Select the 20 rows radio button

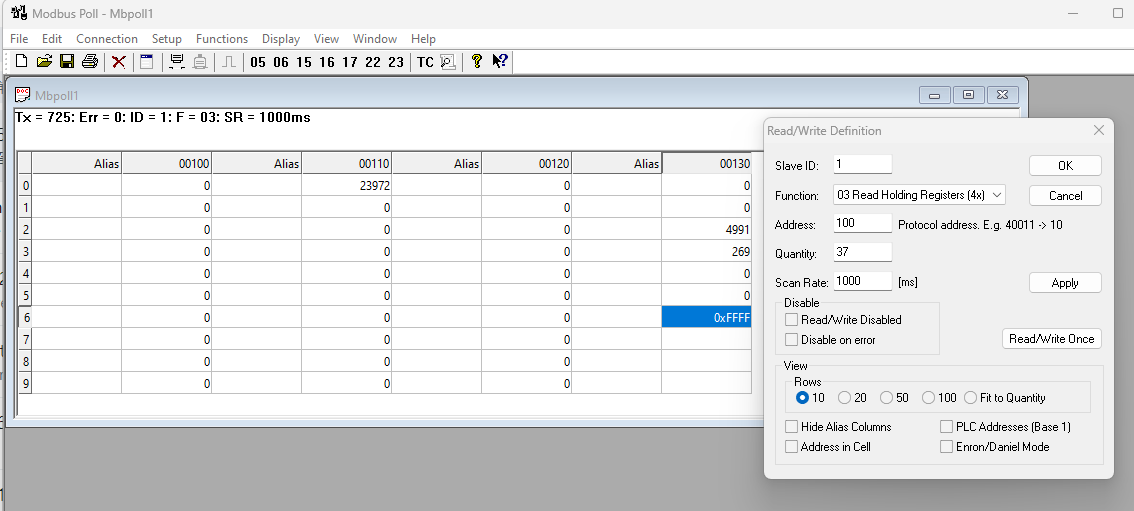coord(845,398)
